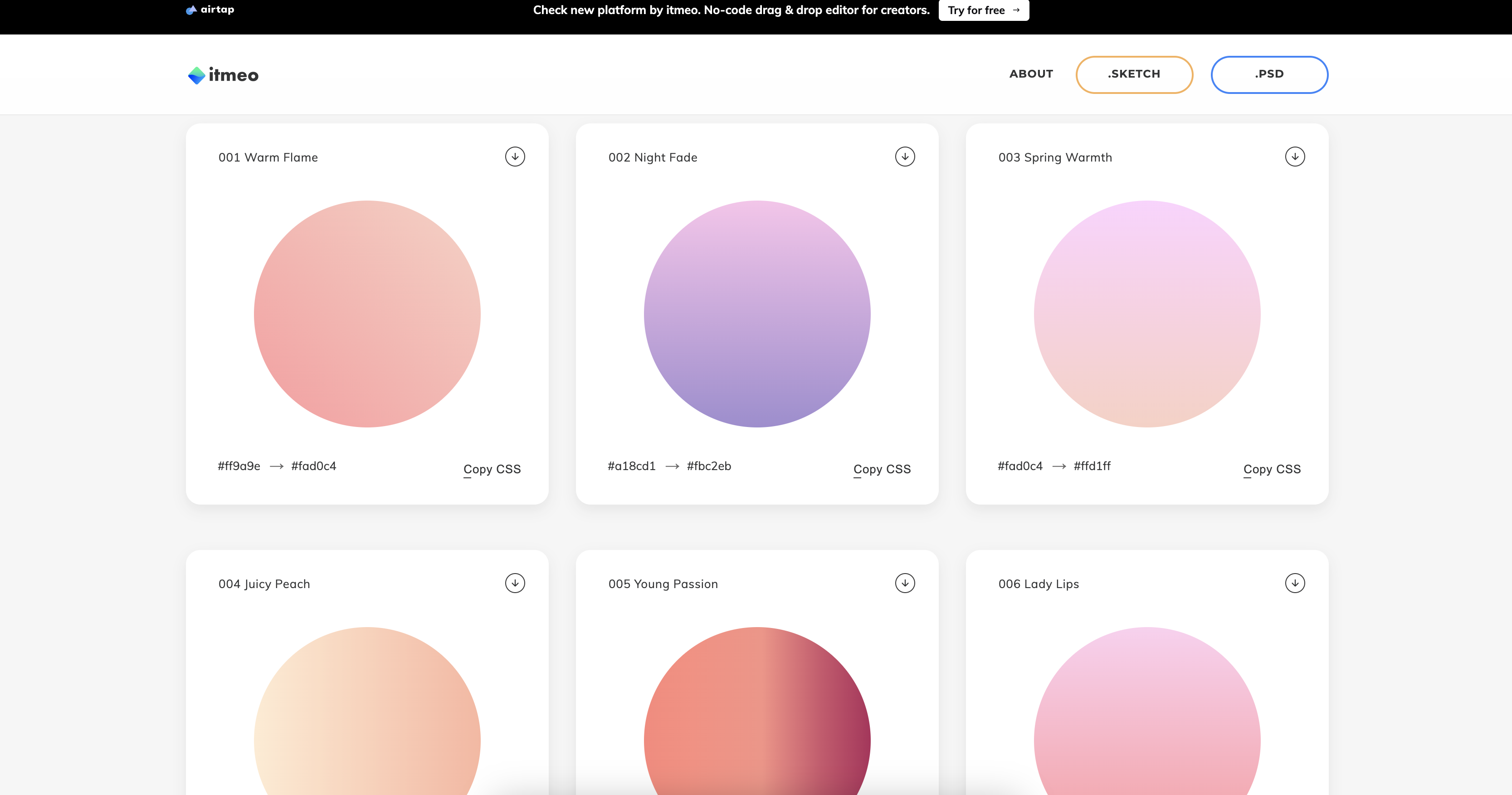Viewport: 1512px width, 795px height.
Task: Click hex code #fad0c4 in Spring Warmth
Action: coord(1019,466)
